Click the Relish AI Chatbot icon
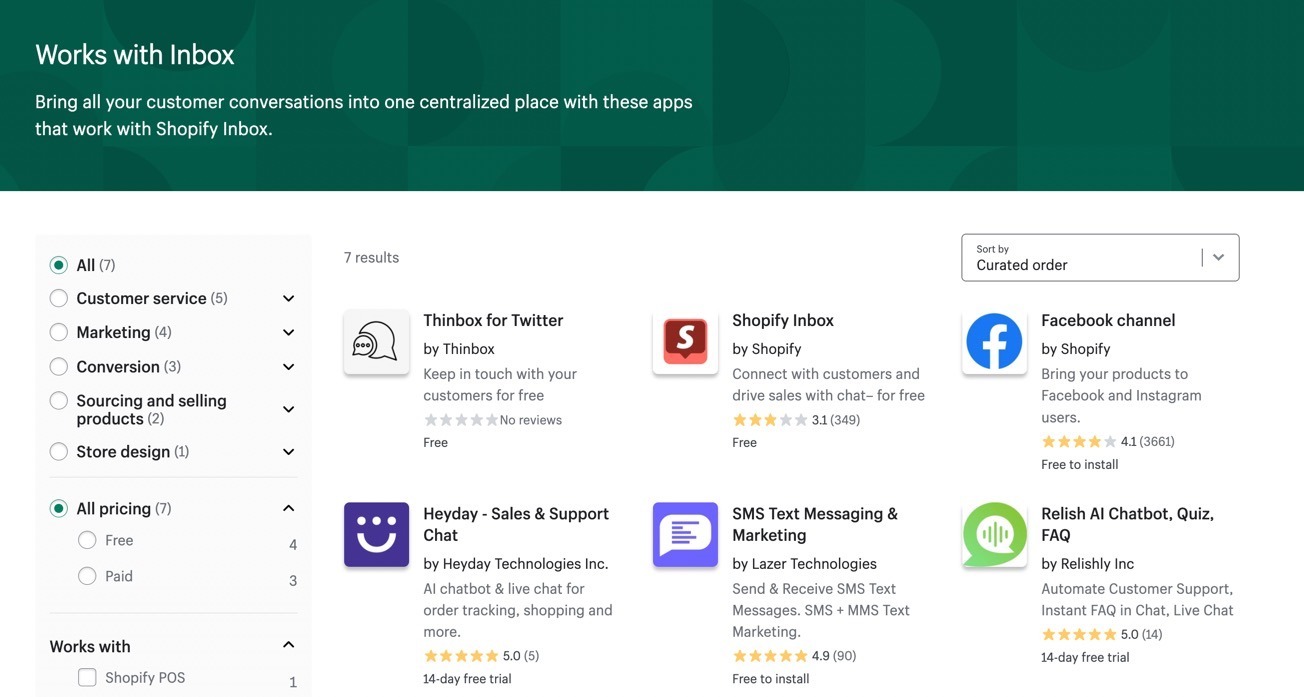 click(994, 535)
